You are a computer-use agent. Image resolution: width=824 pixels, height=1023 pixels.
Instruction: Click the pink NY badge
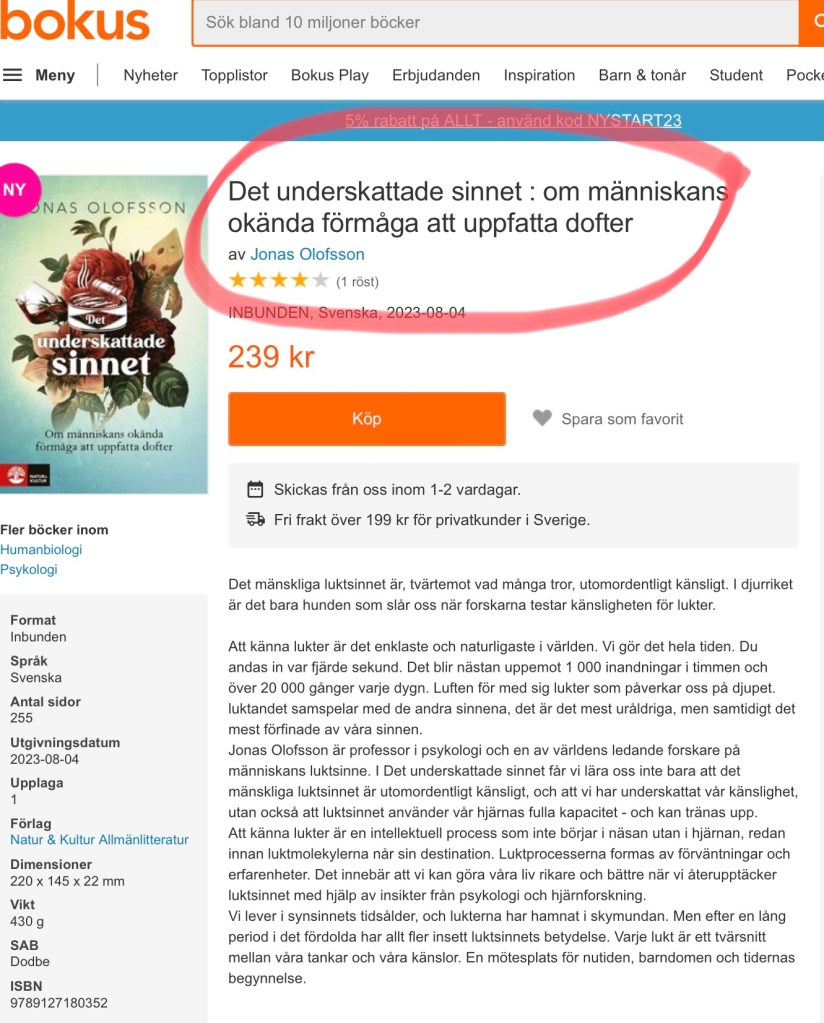[x=16, y=190]
